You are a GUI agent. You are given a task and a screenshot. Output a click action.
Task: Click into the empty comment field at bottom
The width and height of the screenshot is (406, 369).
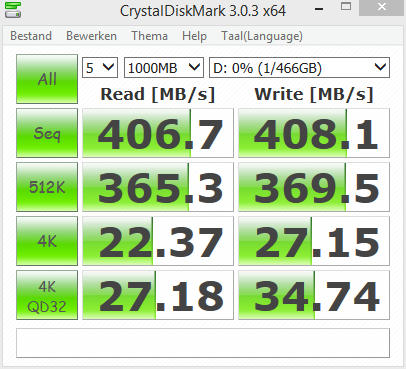click(203, 343)
